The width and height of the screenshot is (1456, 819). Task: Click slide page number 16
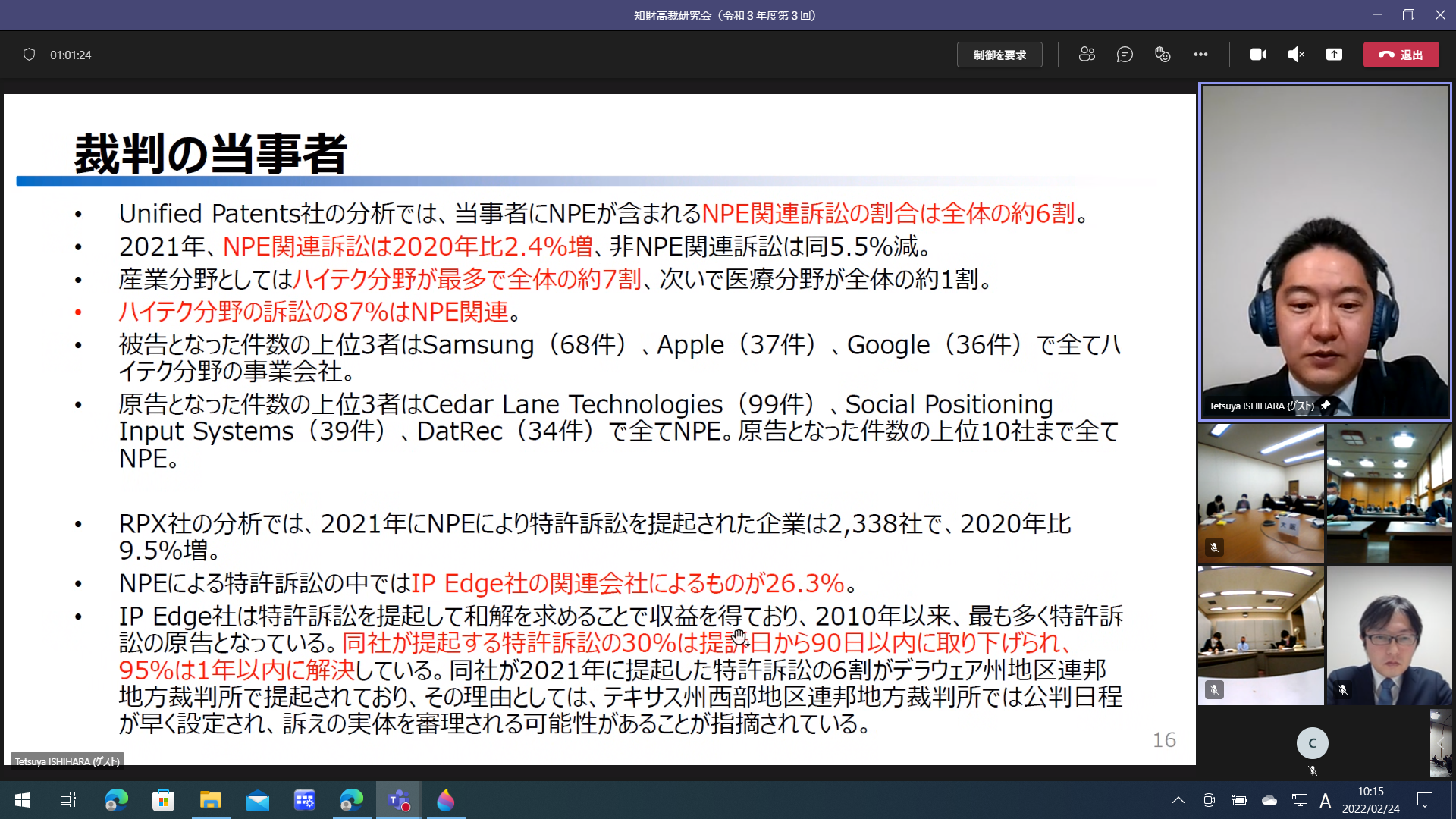(x=1164, y=740)
